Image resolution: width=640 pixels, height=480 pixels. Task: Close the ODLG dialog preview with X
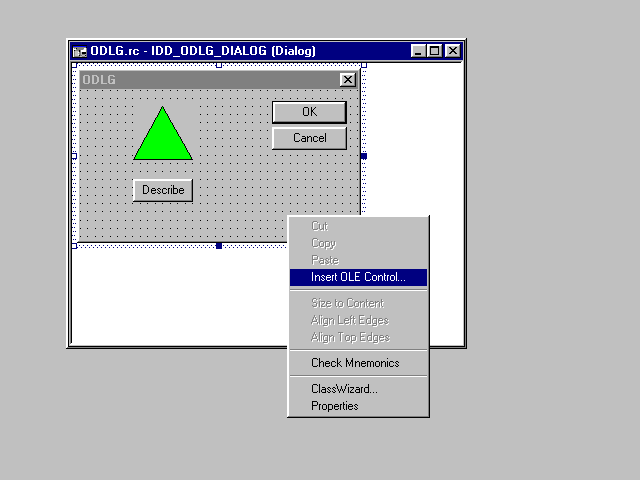(347, 80)
